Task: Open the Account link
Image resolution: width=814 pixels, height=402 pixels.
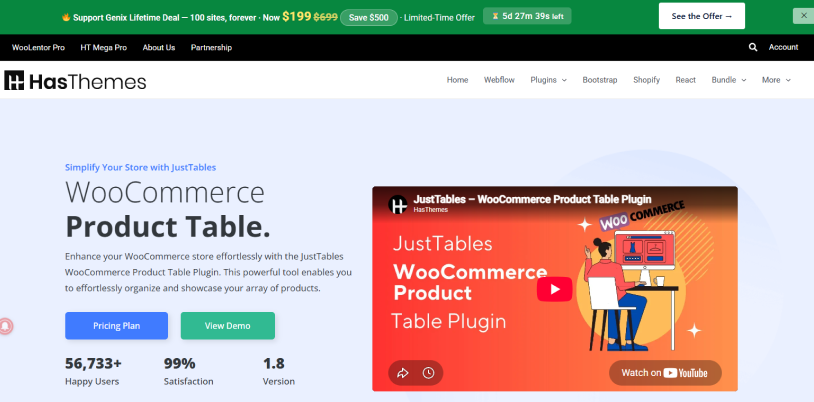Action: [783, 47]
